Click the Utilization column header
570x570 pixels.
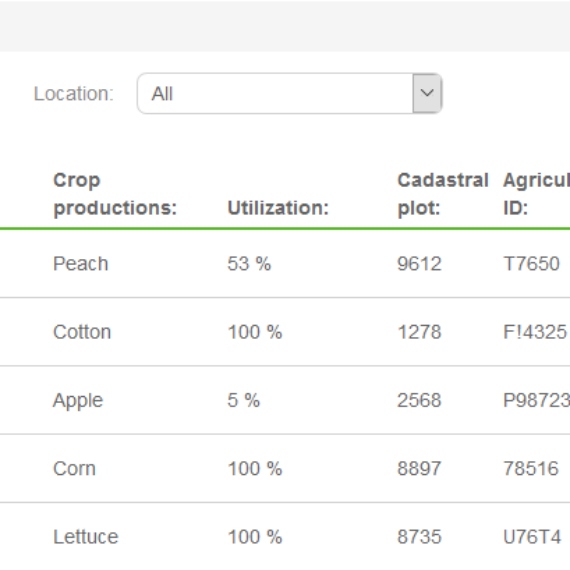pyautogui.click(x=278, y=208)
